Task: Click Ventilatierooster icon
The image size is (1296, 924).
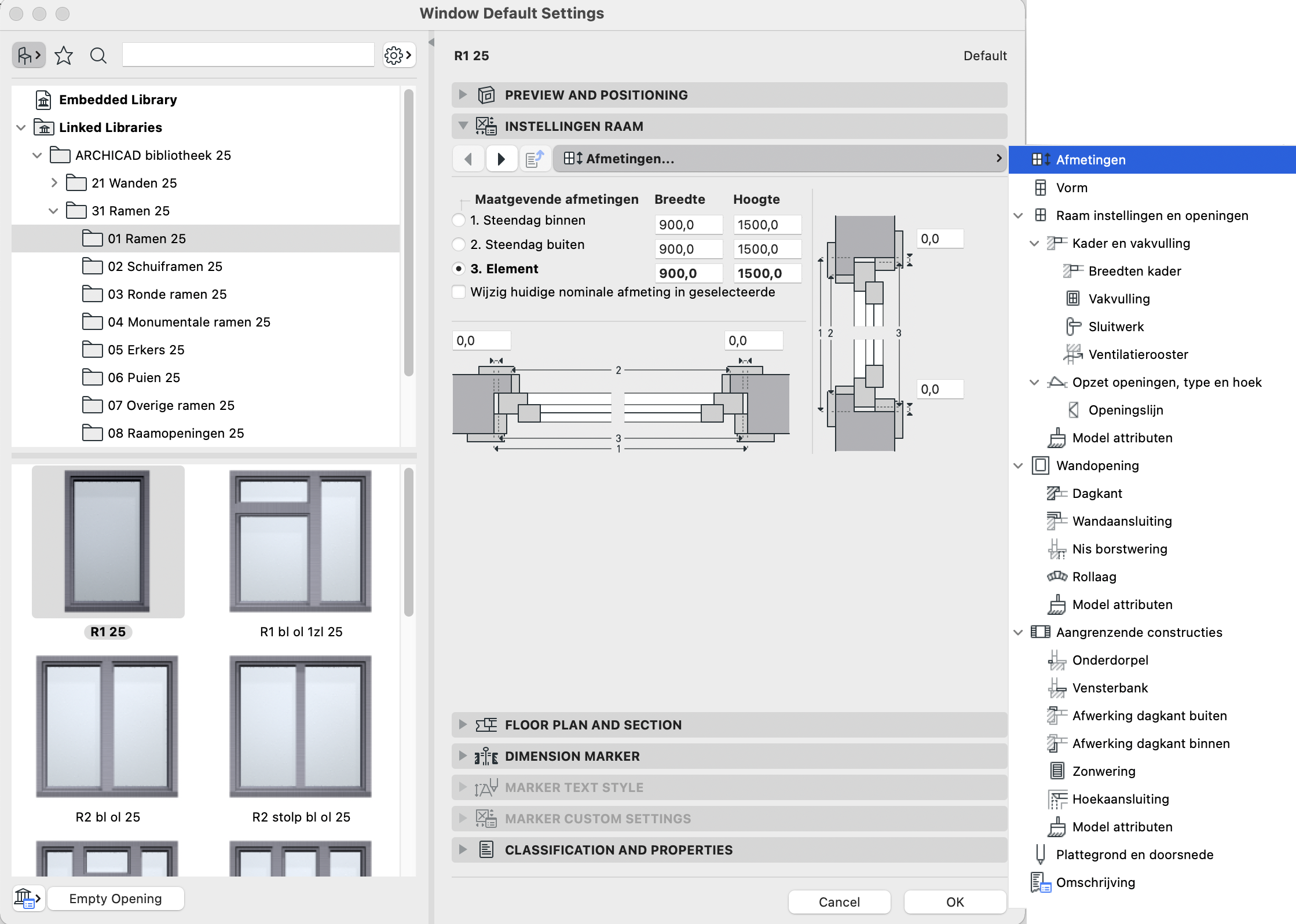Action: coord(1073,354)
